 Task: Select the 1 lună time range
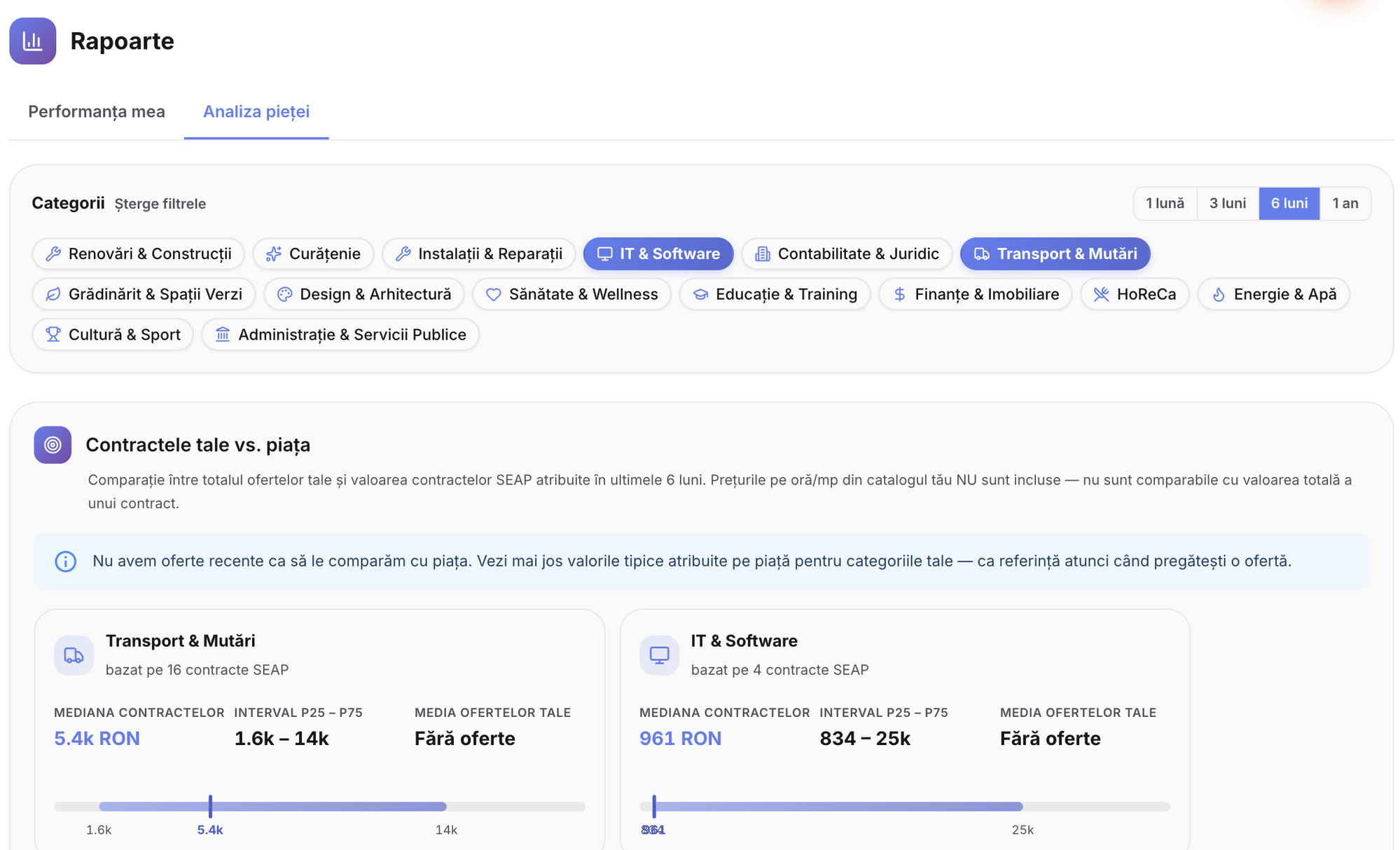1165,204
